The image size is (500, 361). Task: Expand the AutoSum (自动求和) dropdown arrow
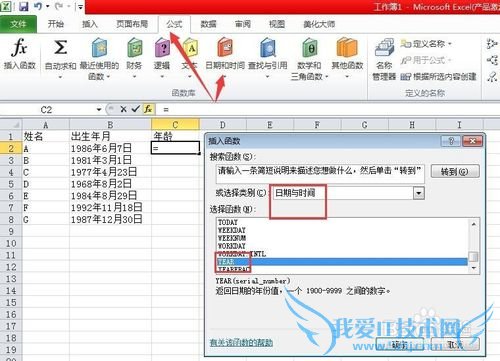(x=60, y=77)
